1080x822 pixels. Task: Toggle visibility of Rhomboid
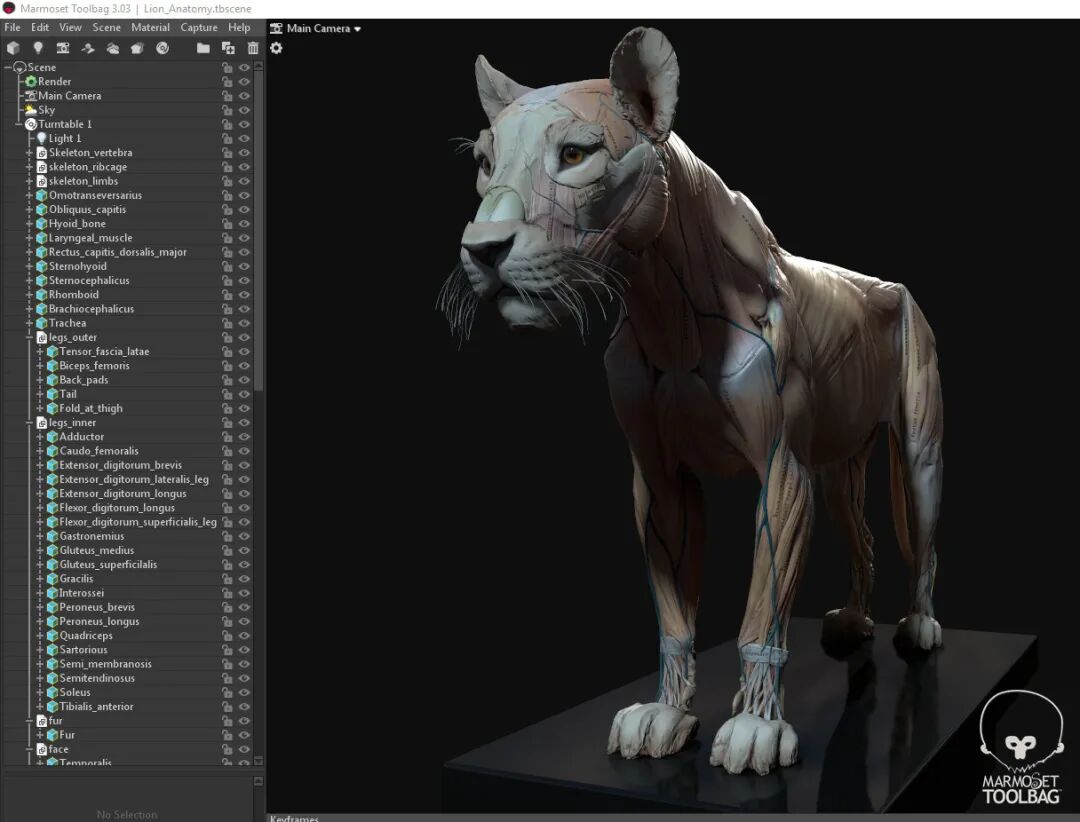click(244, 295)
